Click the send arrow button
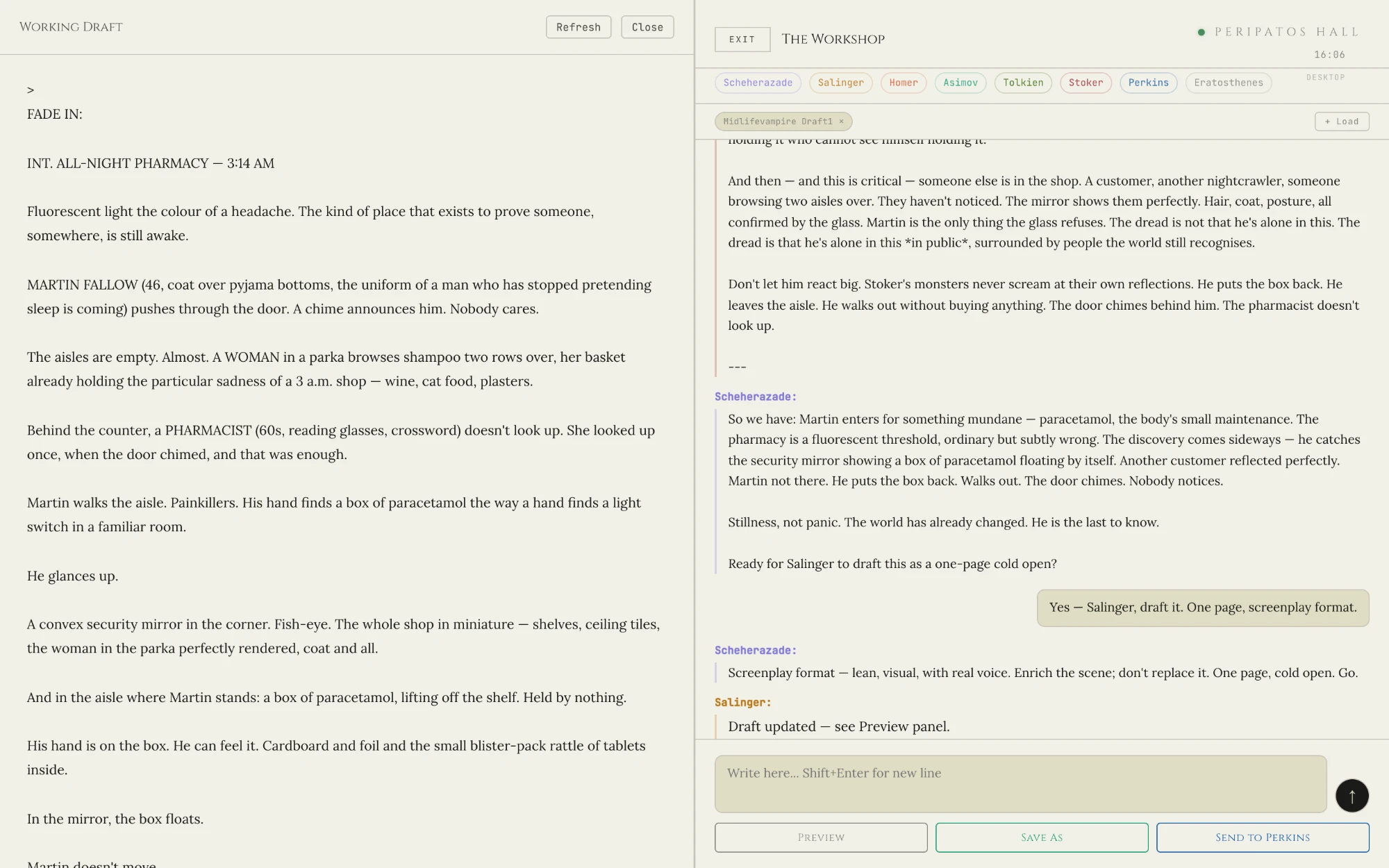This screenshot has height=868, width=1389. point(1351,796)
